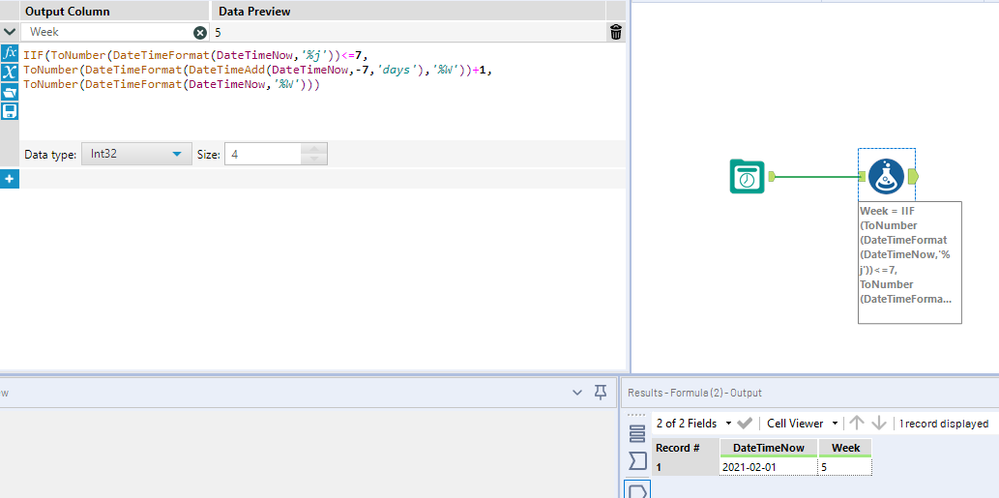Click the sigma metadata icon in Results
The height and width of the screenshot is (498, 999).
[637, 460]
